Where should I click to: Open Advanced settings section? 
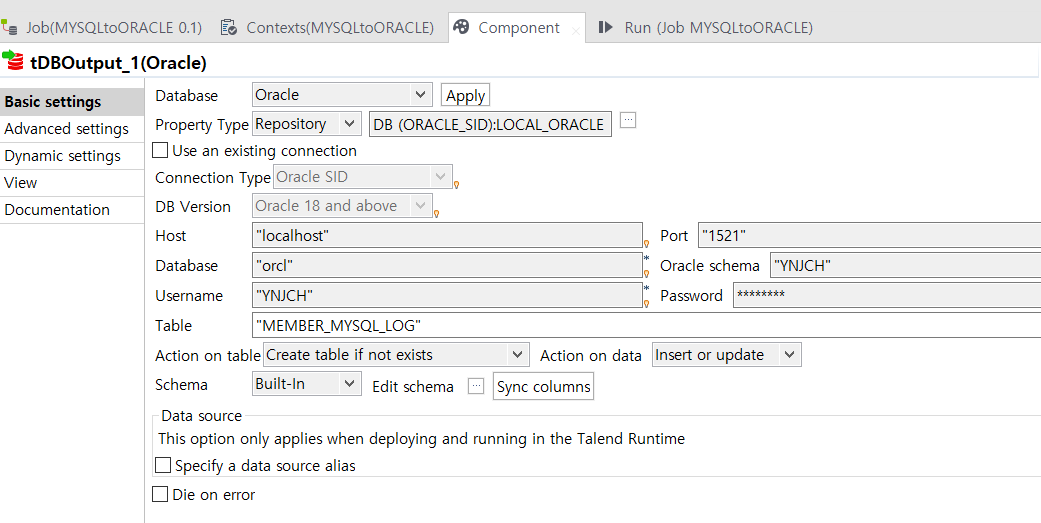(x=72, y=129)
